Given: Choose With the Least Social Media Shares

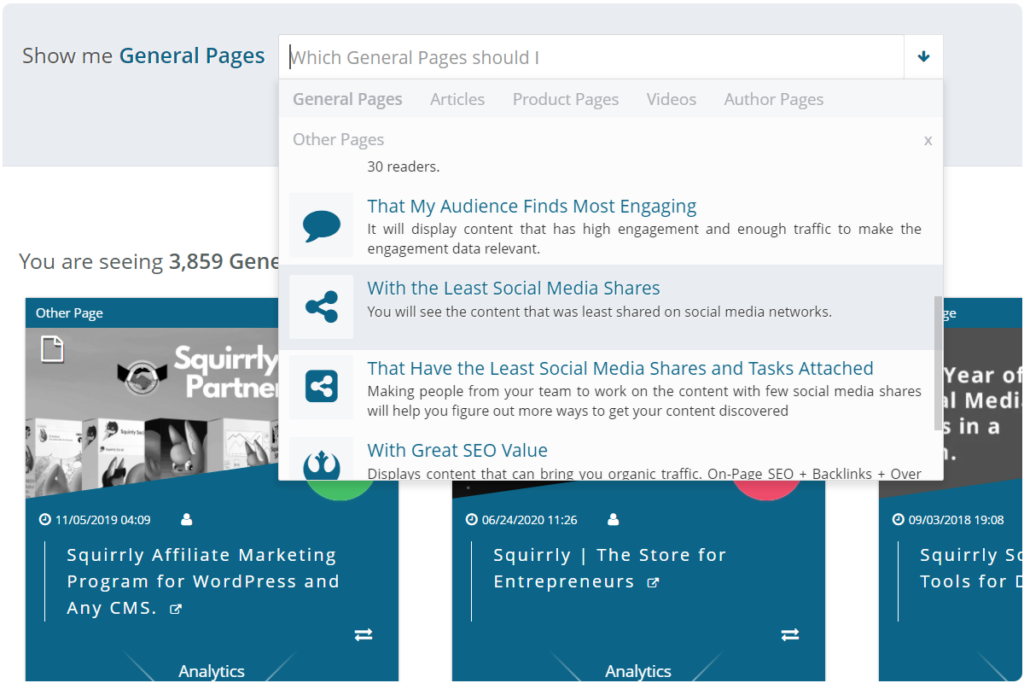Looking at the screenshot, I should point(513,288).
